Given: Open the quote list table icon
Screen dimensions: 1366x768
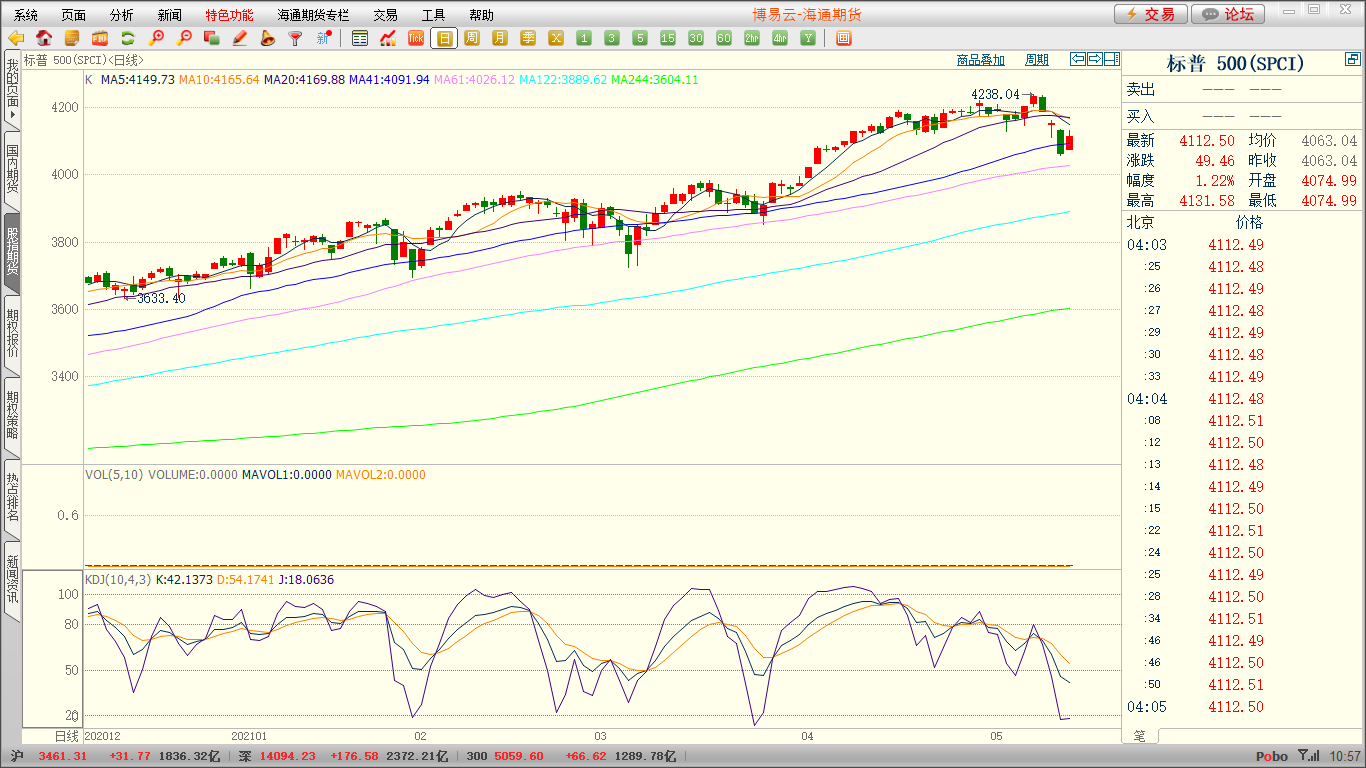Looking at the screenshot, I should [360, 38].
